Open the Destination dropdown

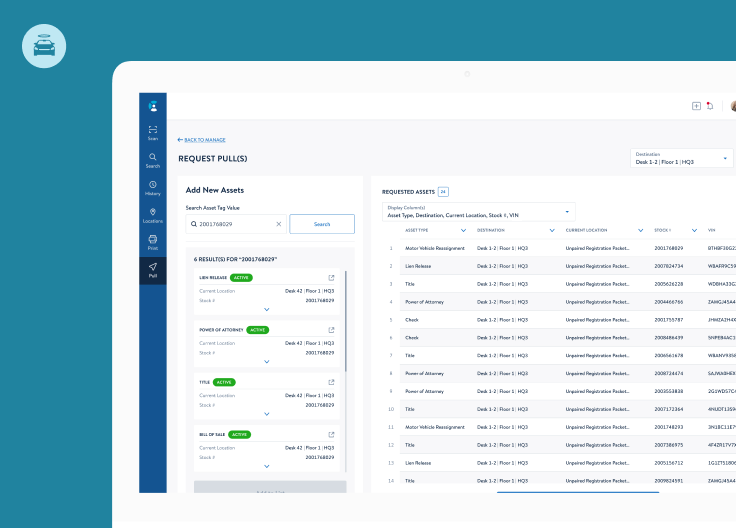pos(681,158)
